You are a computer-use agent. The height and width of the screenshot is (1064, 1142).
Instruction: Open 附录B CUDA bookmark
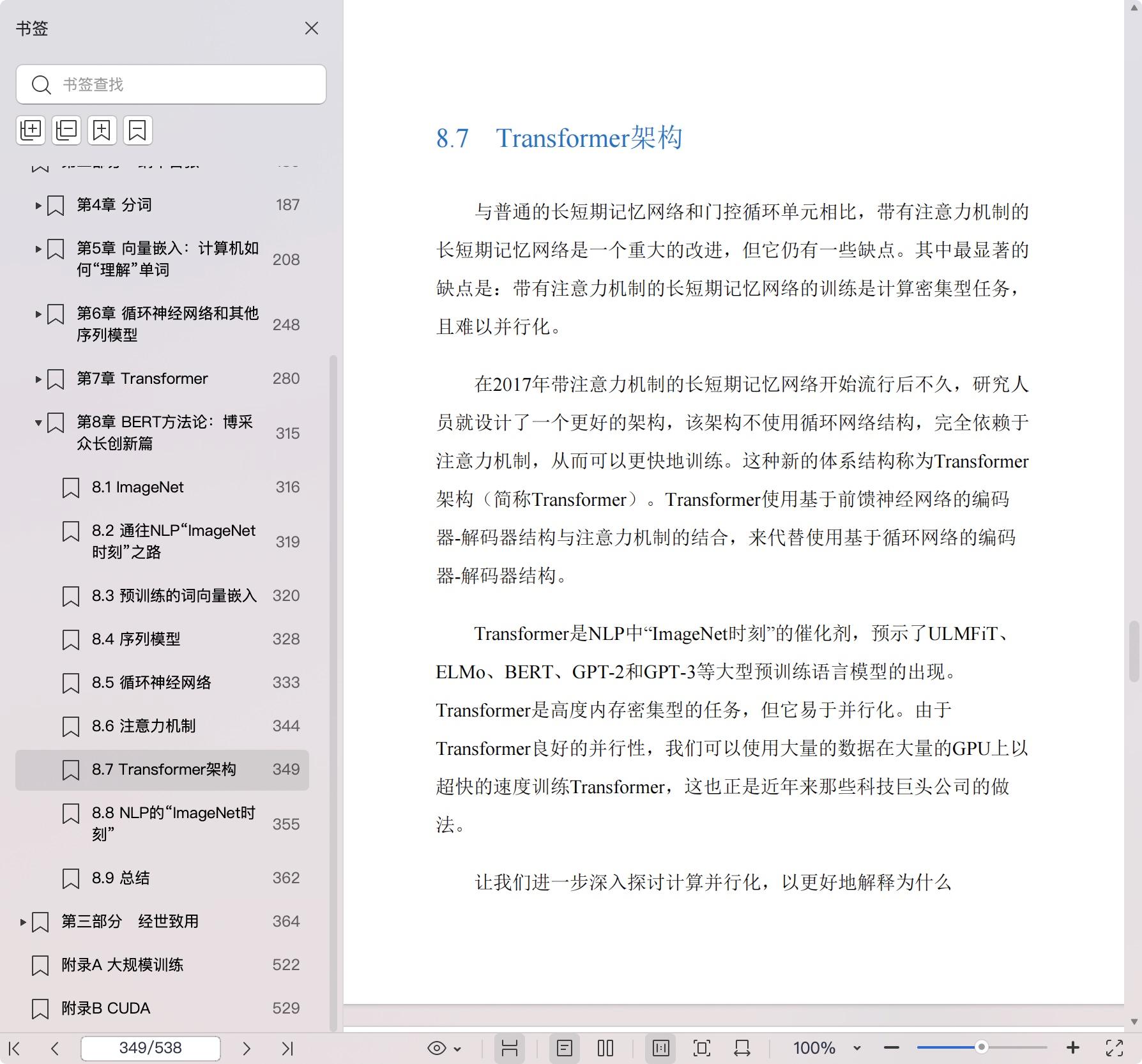106,1008
